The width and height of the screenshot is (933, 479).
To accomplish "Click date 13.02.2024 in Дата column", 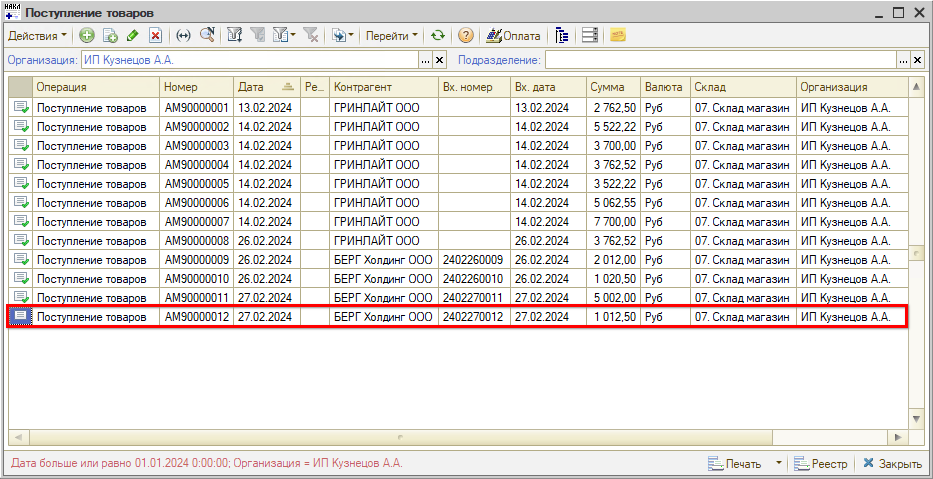I will point(265,108).
